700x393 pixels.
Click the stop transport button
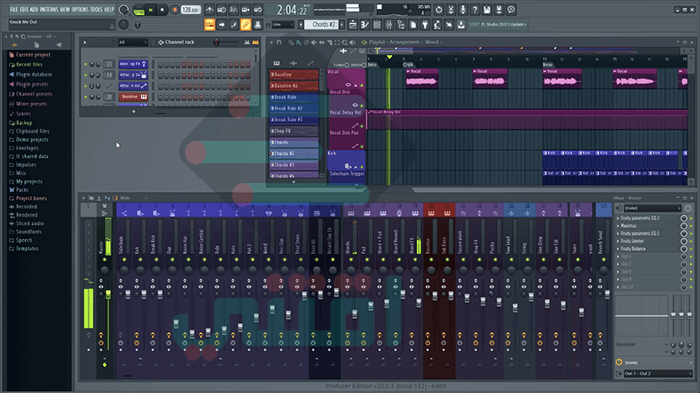[162, 10]
